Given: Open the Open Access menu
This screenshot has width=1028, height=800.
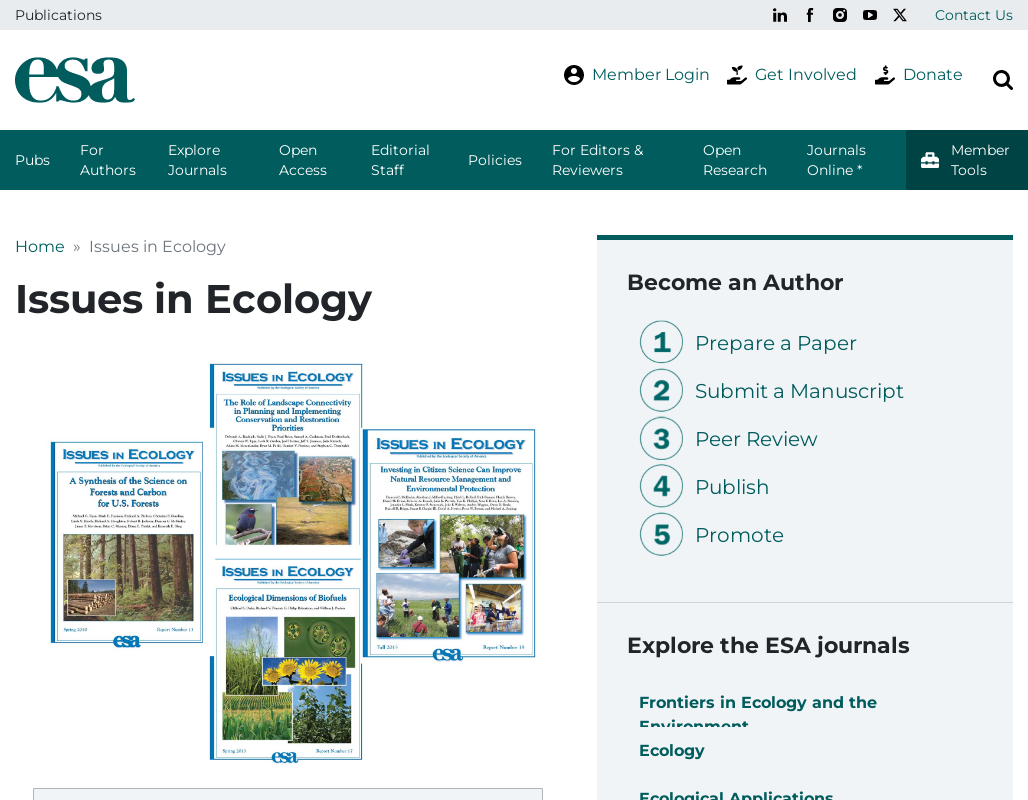Looking at the screenshot, I should pyautogui.click(x=303, y=160).
